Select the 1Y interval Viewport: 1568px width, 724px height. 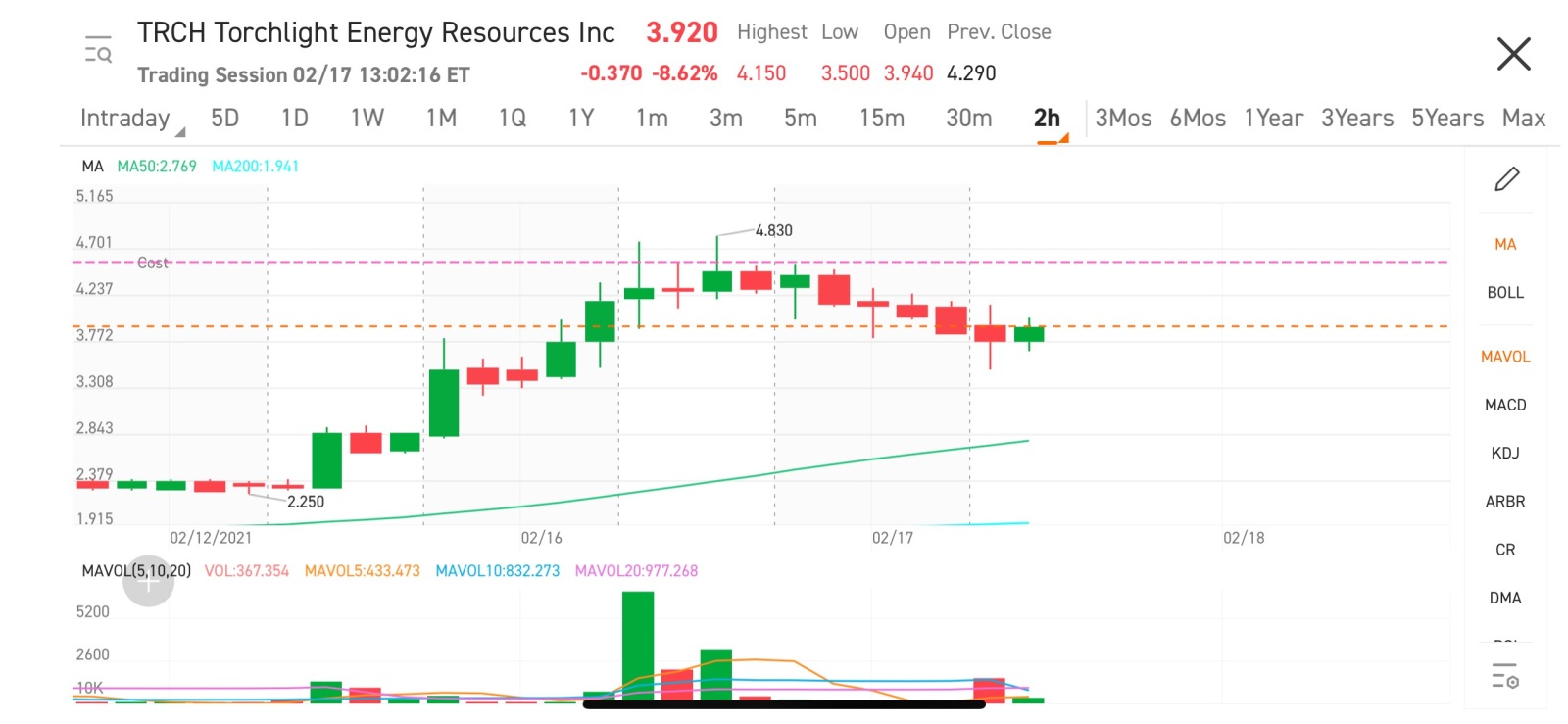(581, 119)
